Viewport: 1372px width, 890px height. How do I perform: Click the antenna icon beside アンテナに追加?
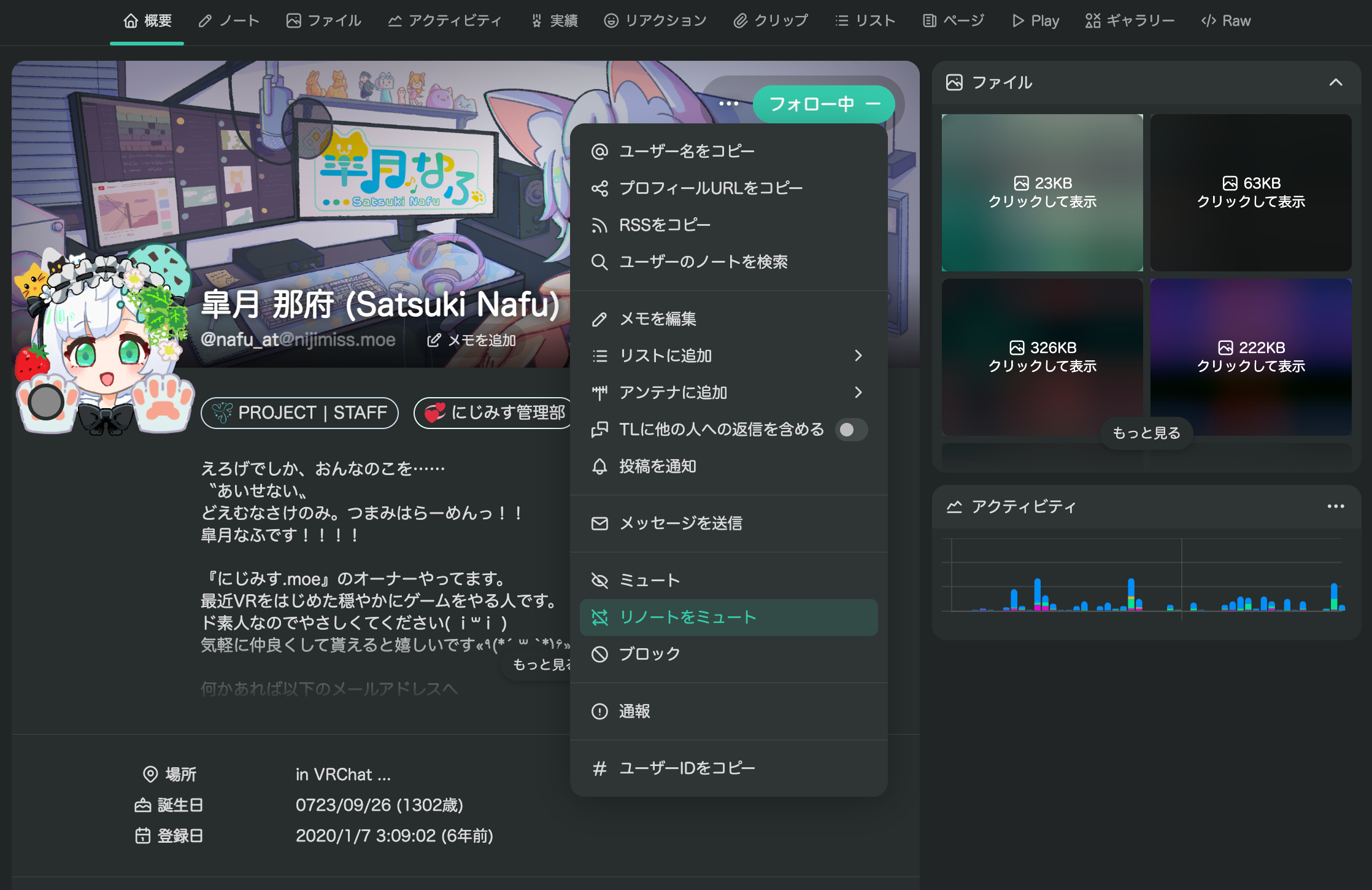[x=599, y=393]
